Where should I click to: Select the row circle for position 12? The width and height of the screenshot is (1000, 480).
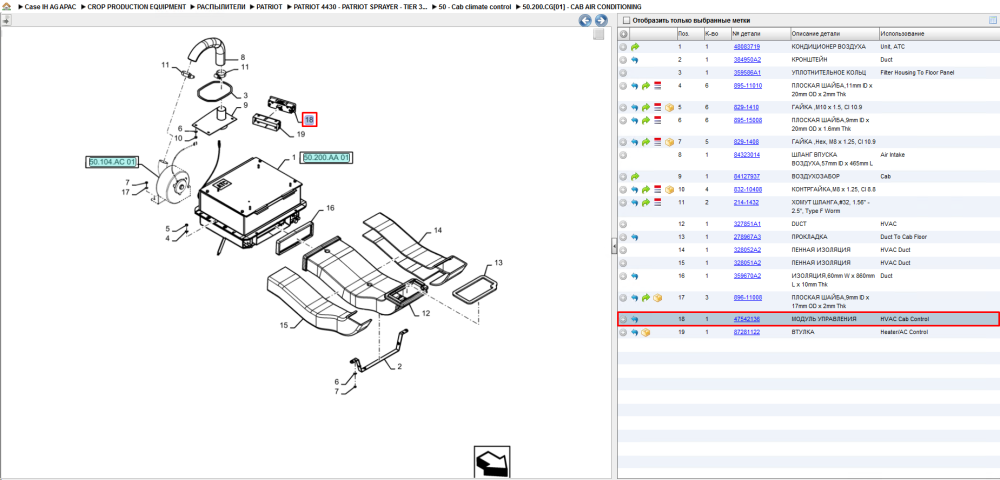click(624, 224)
